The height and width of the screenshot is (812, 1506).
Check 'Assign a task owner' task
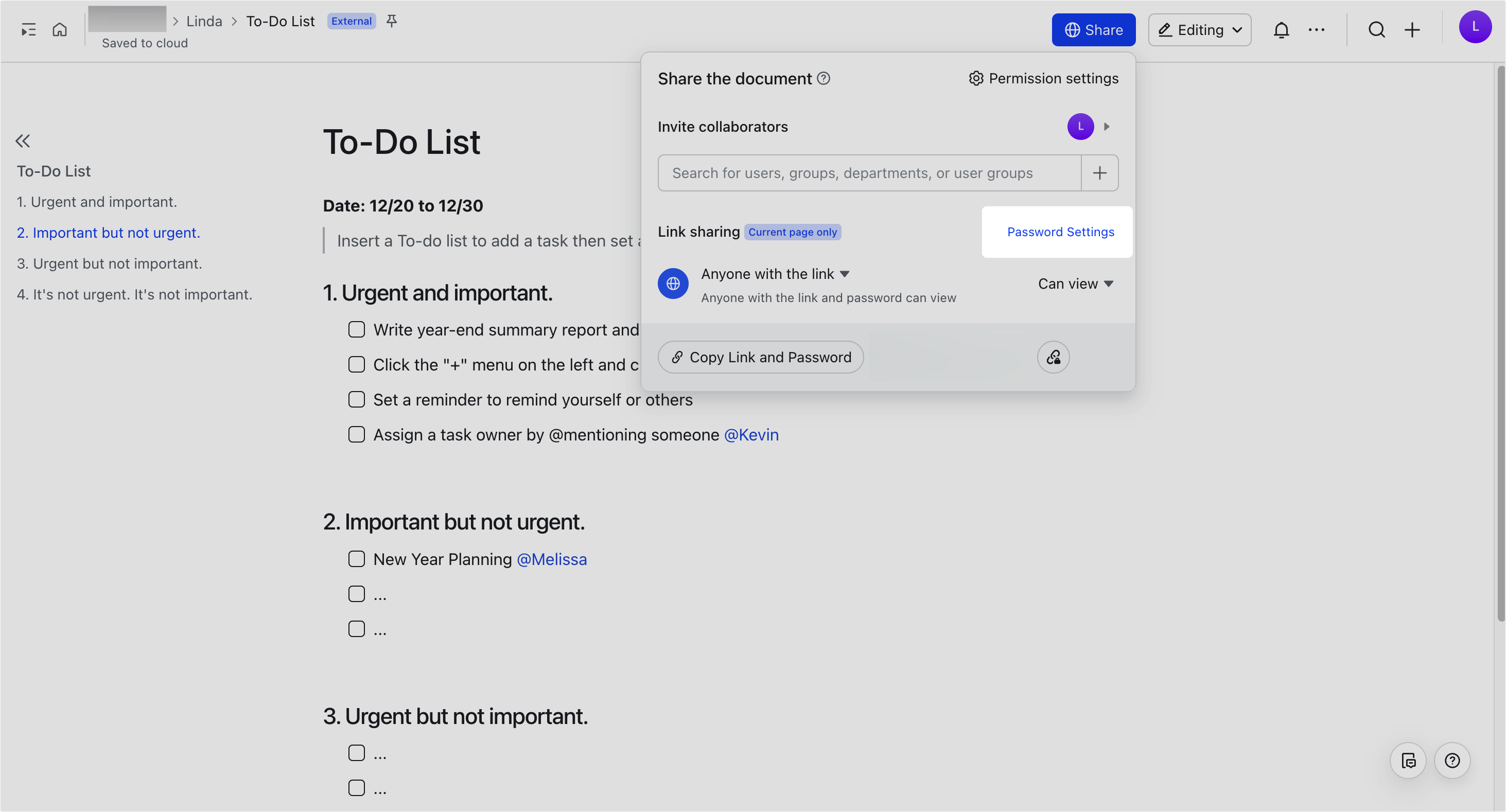(x=357, y=435)
